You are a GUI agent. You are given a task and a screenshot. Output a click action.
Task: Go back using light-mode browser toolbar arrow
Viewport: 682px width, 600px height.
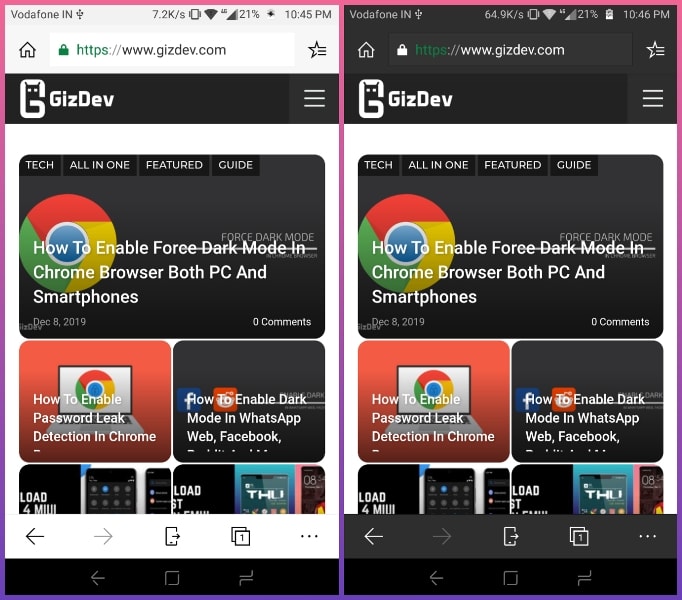click(x=35, y=536)
